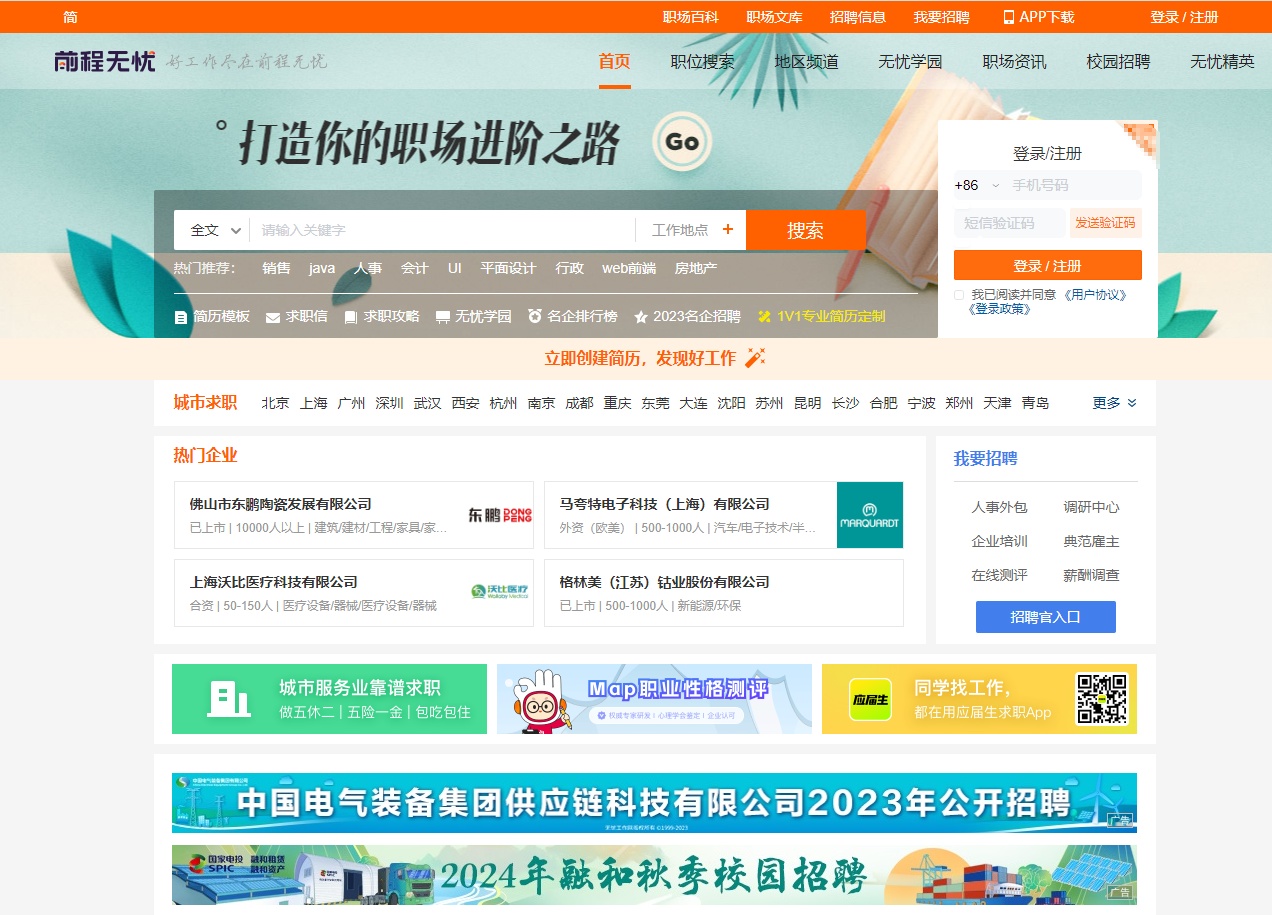The image size is (1272, 915).
Task: Expand the 更多 cities list
Action: tap(1114, 403)
